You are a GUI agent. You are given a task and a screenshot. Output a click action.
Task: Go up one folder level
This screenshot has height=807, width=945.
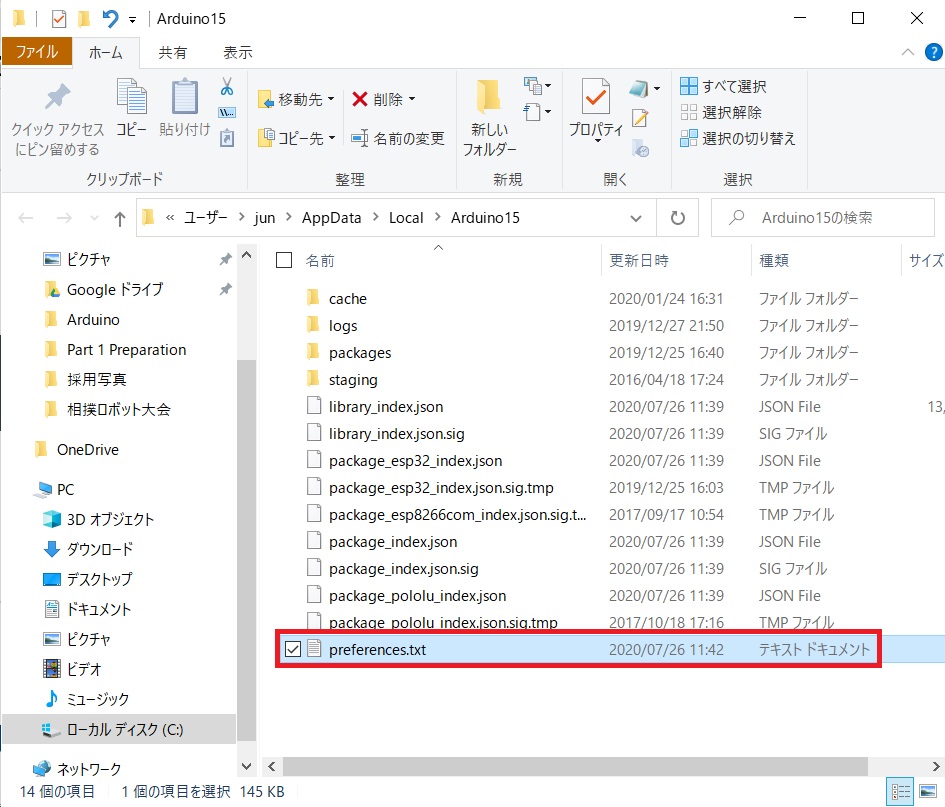point(120,218)
